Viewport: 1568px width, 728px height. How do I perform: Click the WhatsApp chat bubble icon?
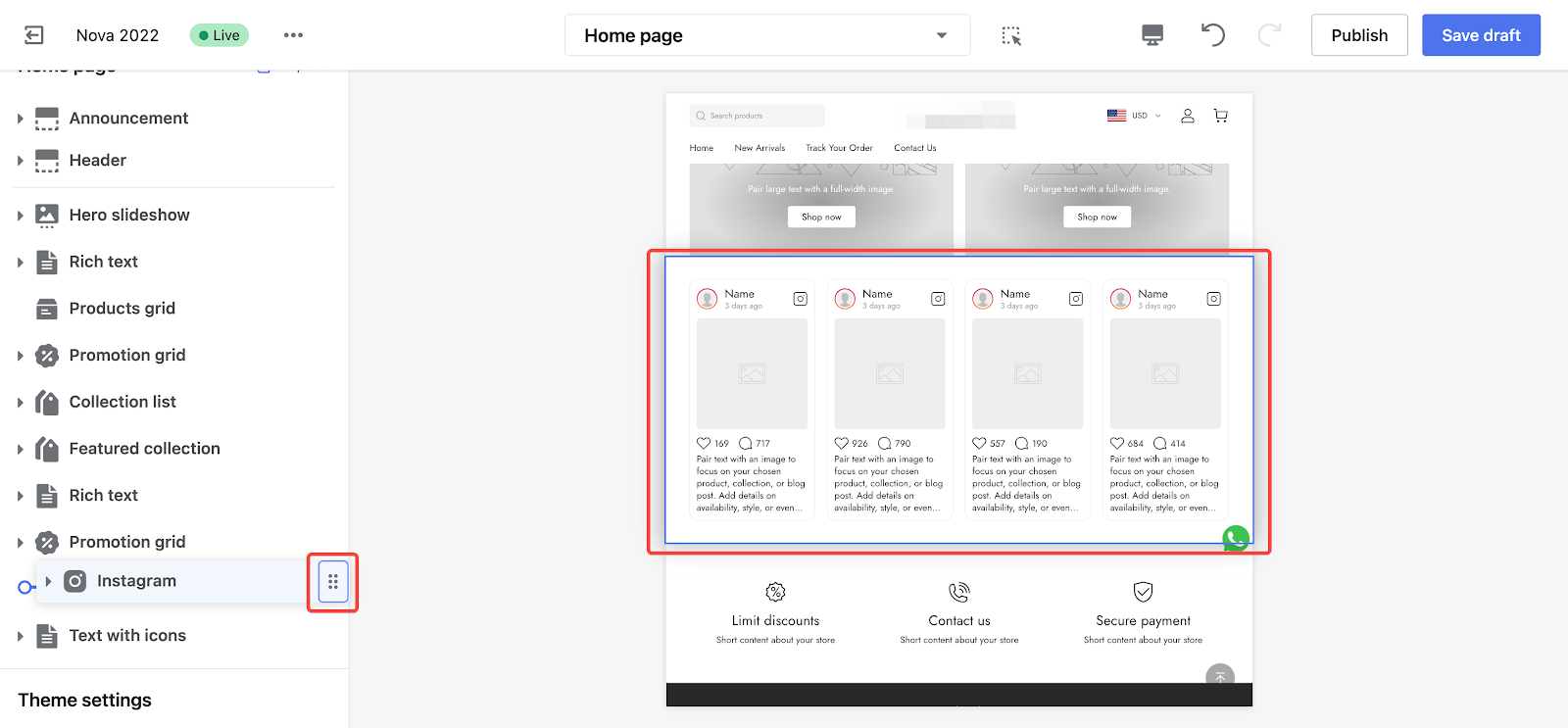pos(1236,538)
